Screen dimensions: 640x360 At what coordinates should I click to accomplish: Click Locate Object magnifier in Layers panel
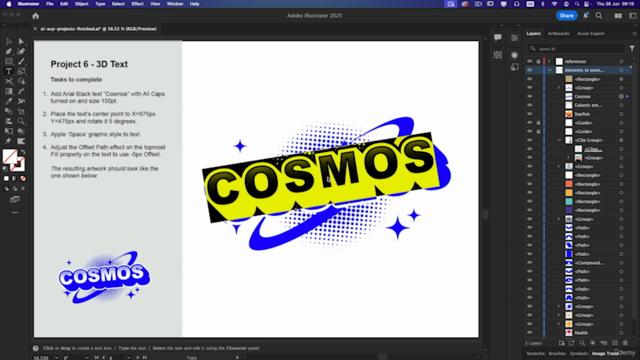point(582,343)
